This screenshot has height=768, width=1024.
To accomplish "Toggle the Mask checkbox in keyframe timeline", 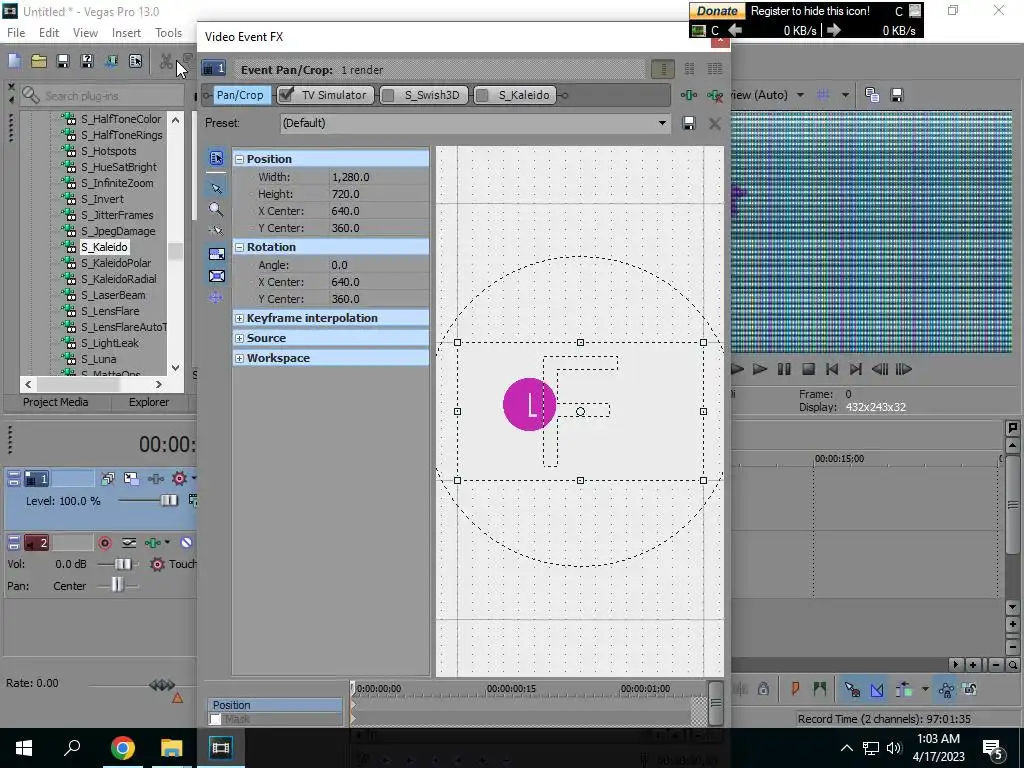I will (x=215, y=719).
